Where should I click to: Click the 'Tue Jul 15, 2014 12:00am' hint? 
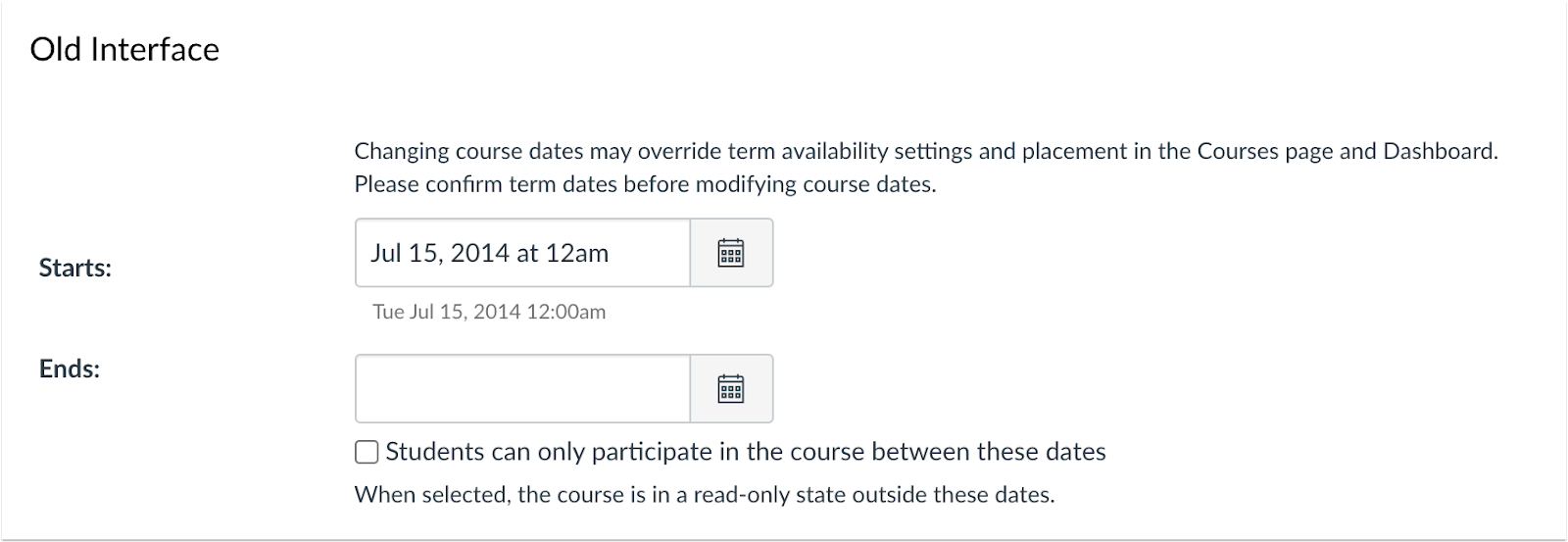coord(489,312)
